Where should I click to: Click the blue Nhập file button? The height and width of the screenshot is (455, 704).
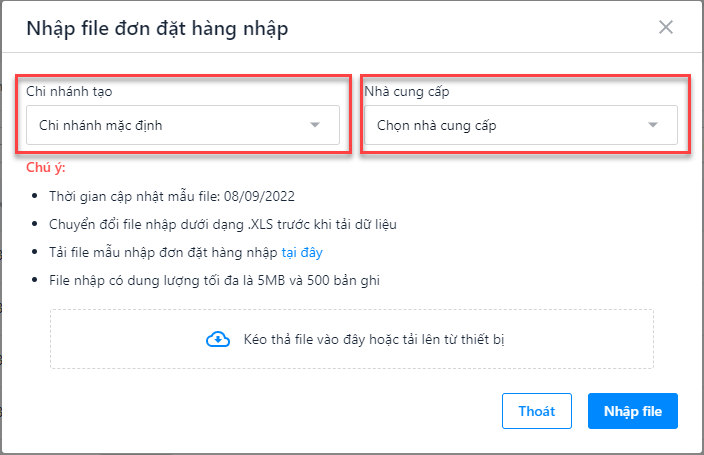pos(633,411)
